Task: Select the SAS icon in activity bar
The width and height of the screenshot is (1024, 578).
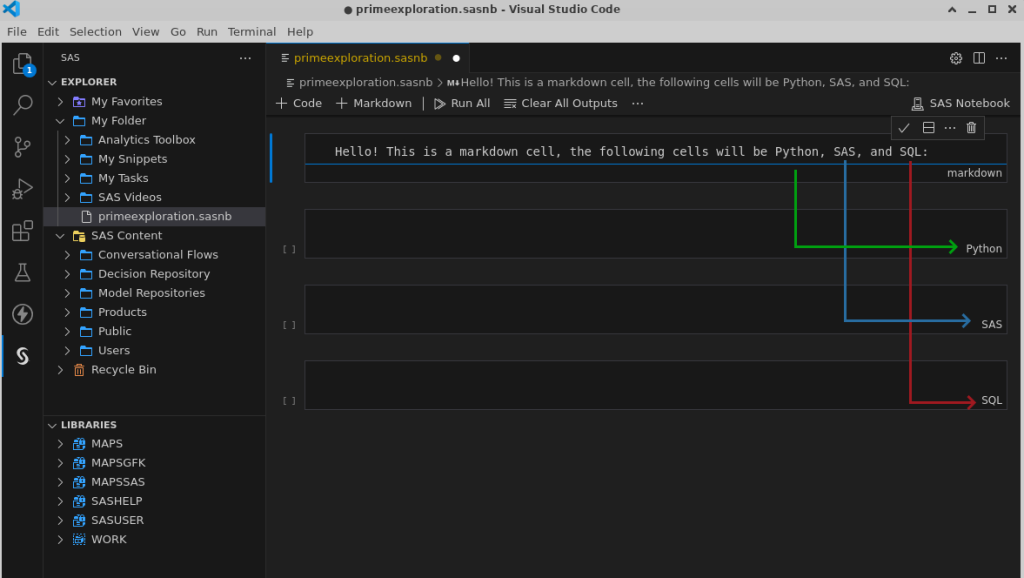Action: (22, 356)
